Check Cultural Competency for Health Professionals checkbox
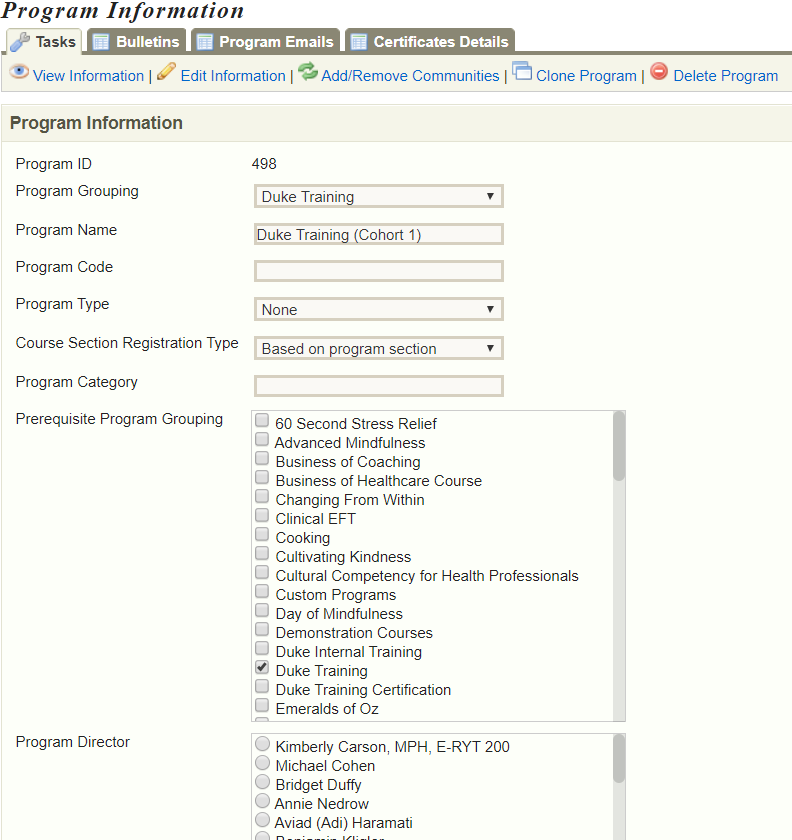 (x=262, y=572)
